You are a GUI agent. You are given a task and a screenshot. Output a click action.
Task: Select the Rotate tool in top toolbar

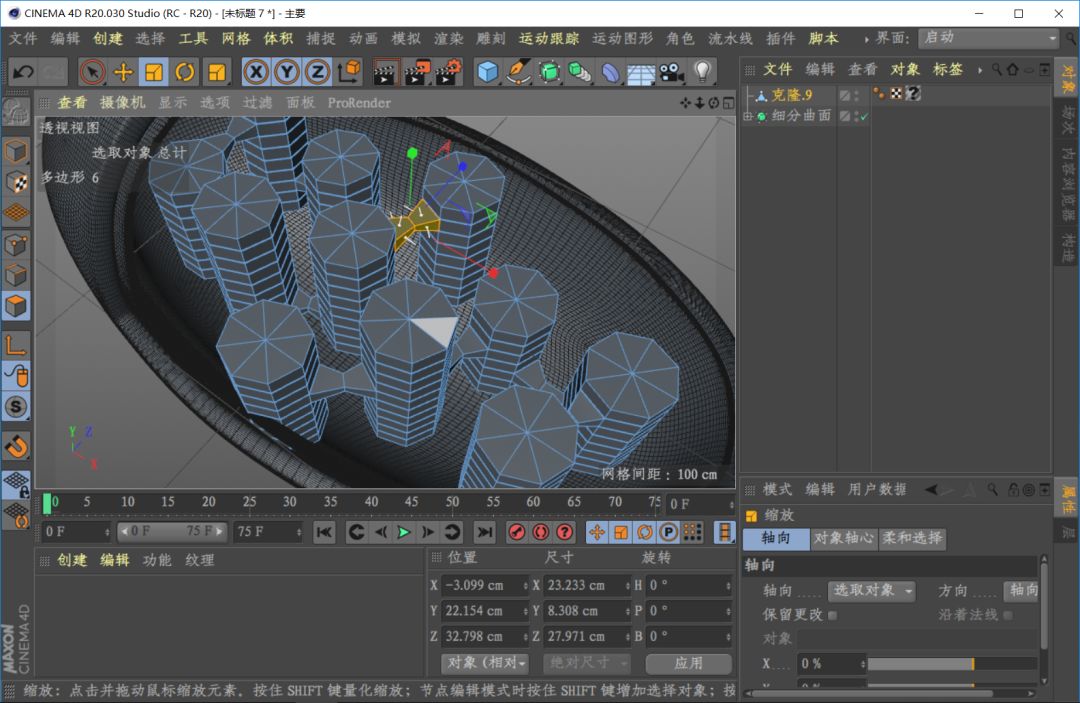coord(185,72)
